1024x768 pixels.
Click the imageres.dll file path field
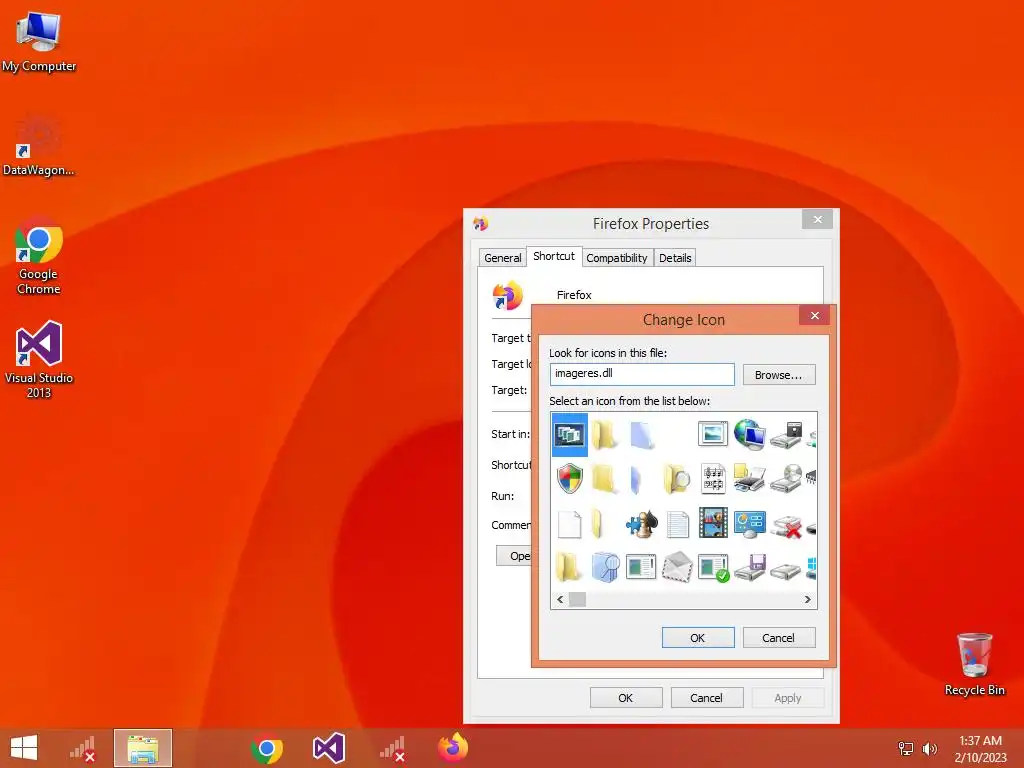(x=642, y=374)
